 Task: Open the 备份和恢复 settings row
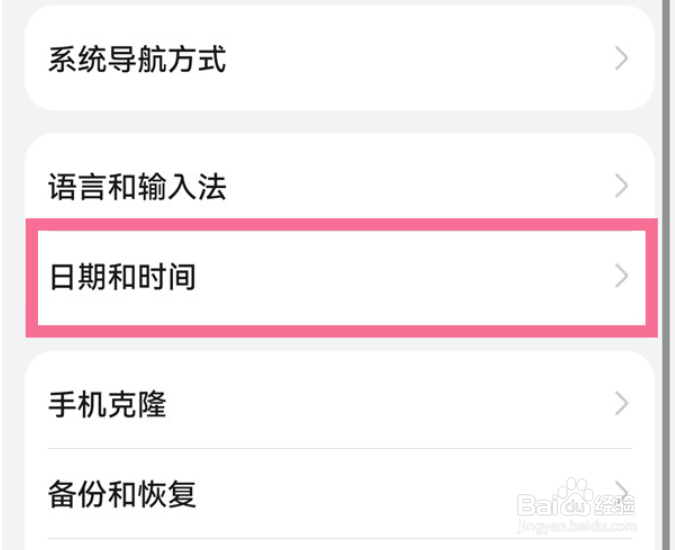(x=330, y=493)
